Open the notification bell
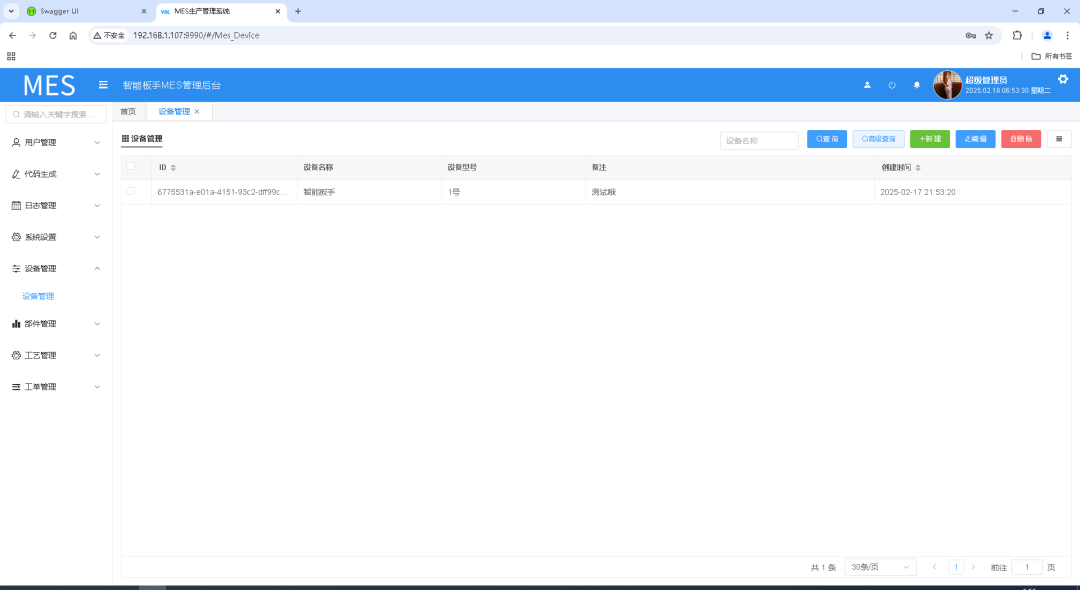1080x590 pixels. [917, 85]
